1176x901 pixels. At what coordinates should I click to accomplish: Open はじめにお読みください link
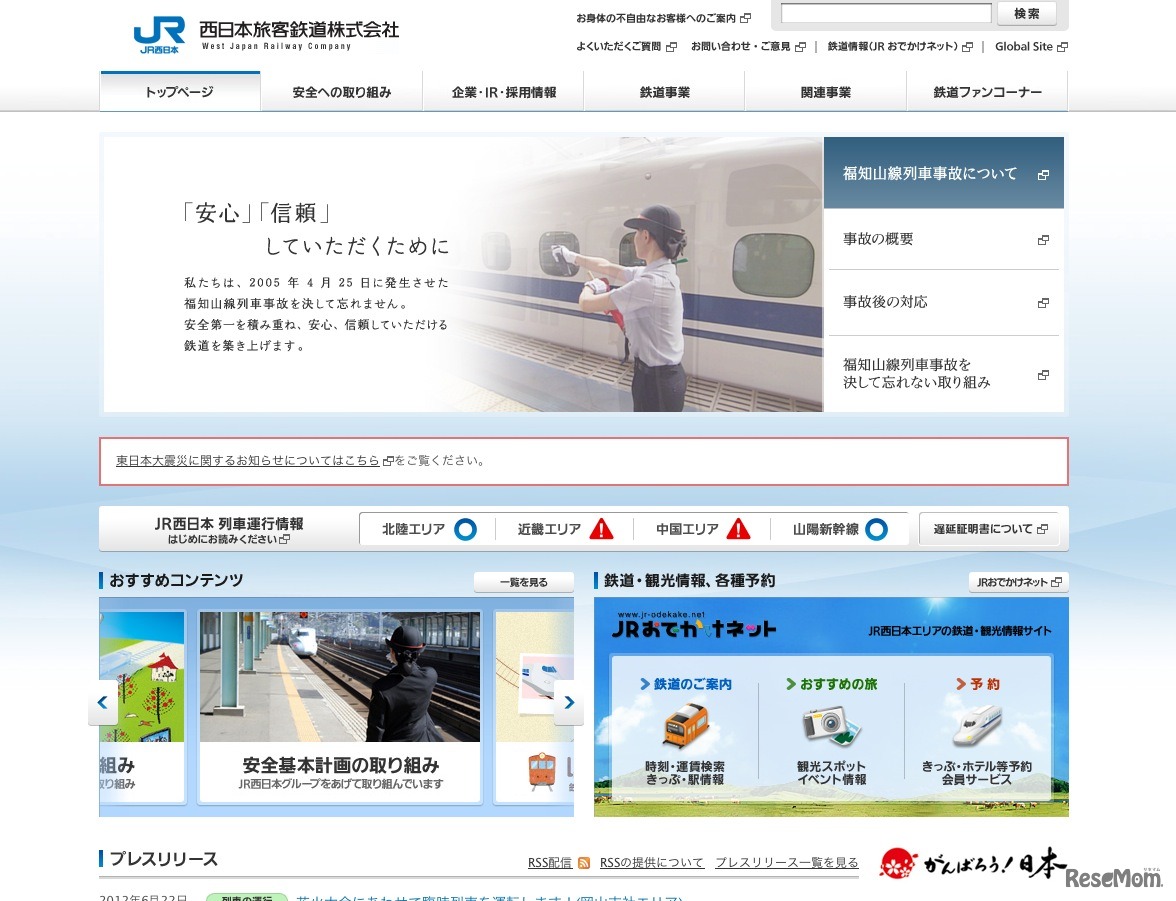(x=229, y=539)
